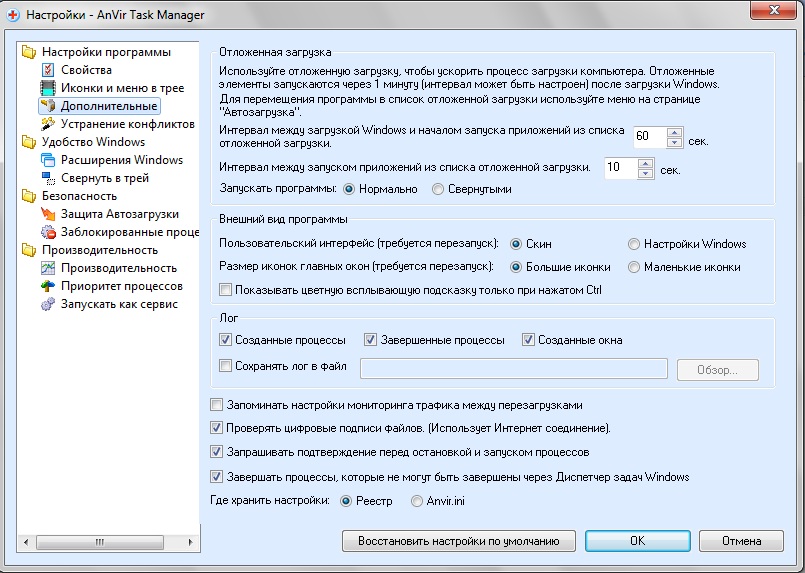Screen dimensions: 805x573
Task: Toggle Проверять цифровые подписи файлов
Action: point(216,428)
